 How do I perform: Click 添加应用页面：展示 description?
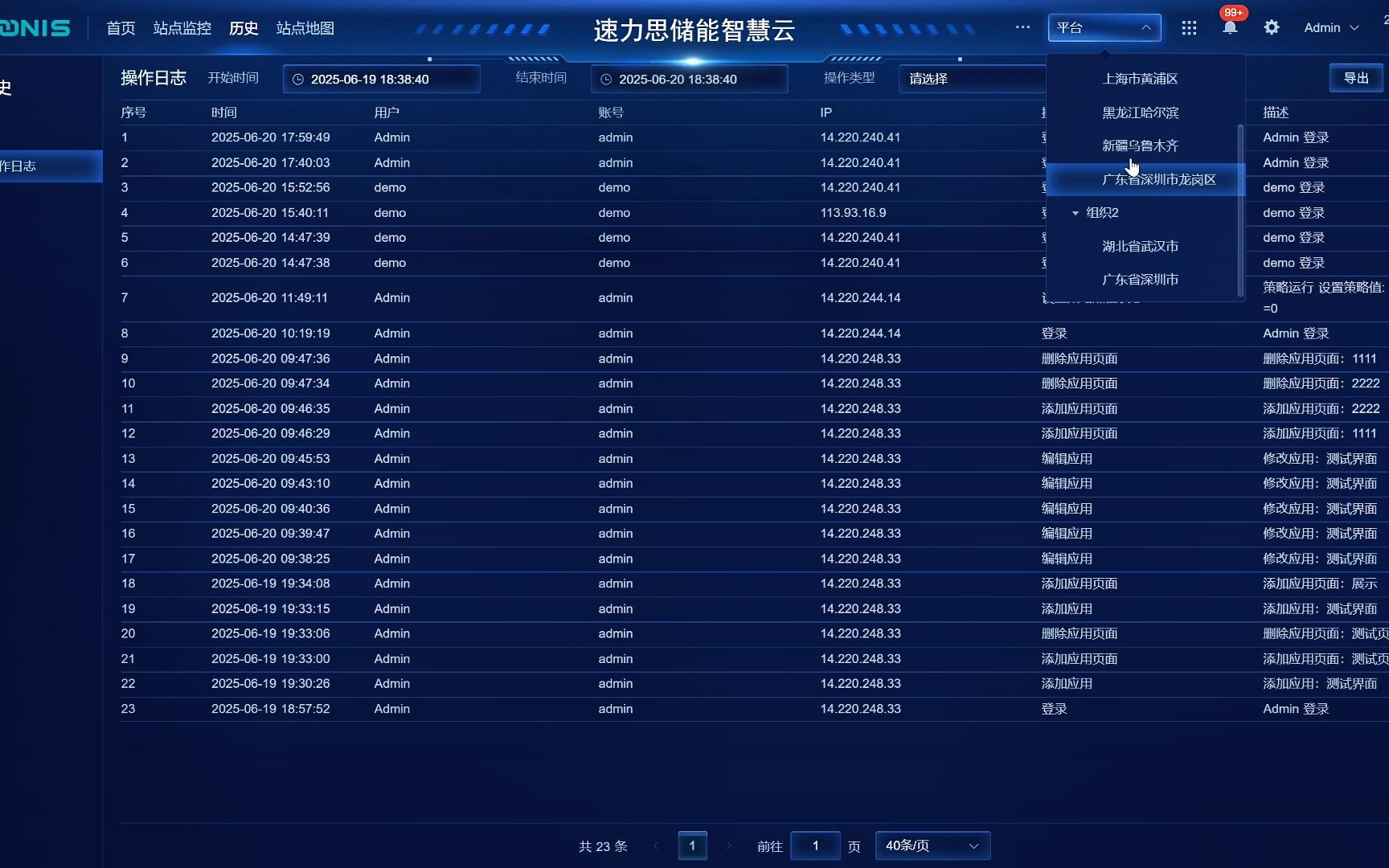(x=1320, y=583)
